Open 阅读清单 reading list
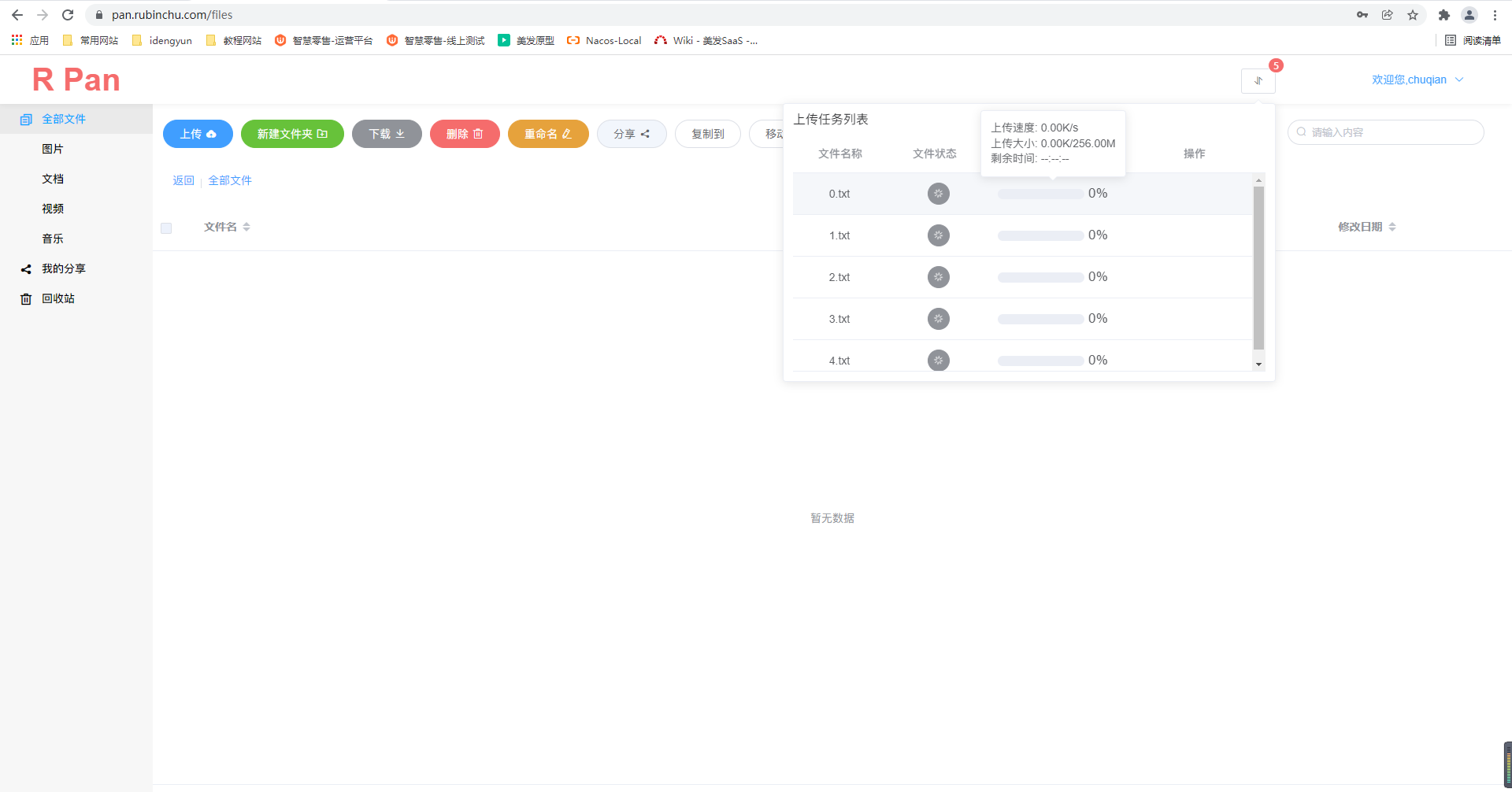1512x792 pixels. pyautogui.click(x=1473, y=40)
